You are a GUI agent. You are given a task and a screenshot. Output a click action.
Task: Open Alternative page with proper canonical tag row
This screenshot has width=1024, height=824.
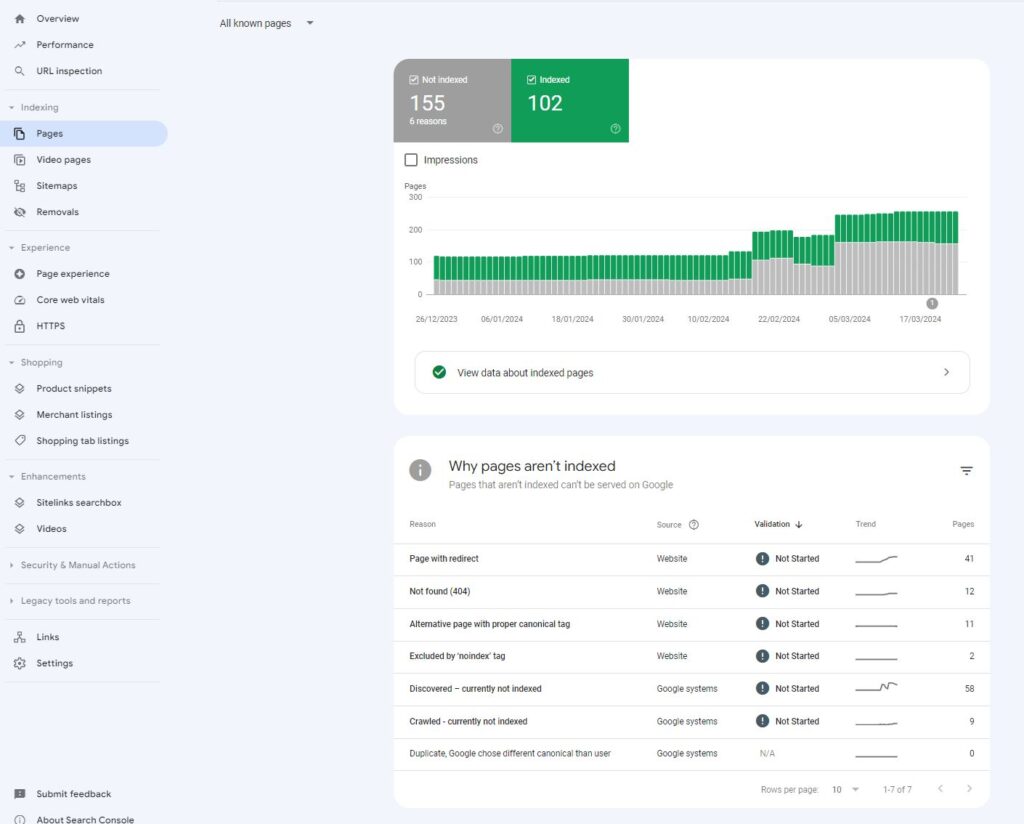tap(692, 624)
